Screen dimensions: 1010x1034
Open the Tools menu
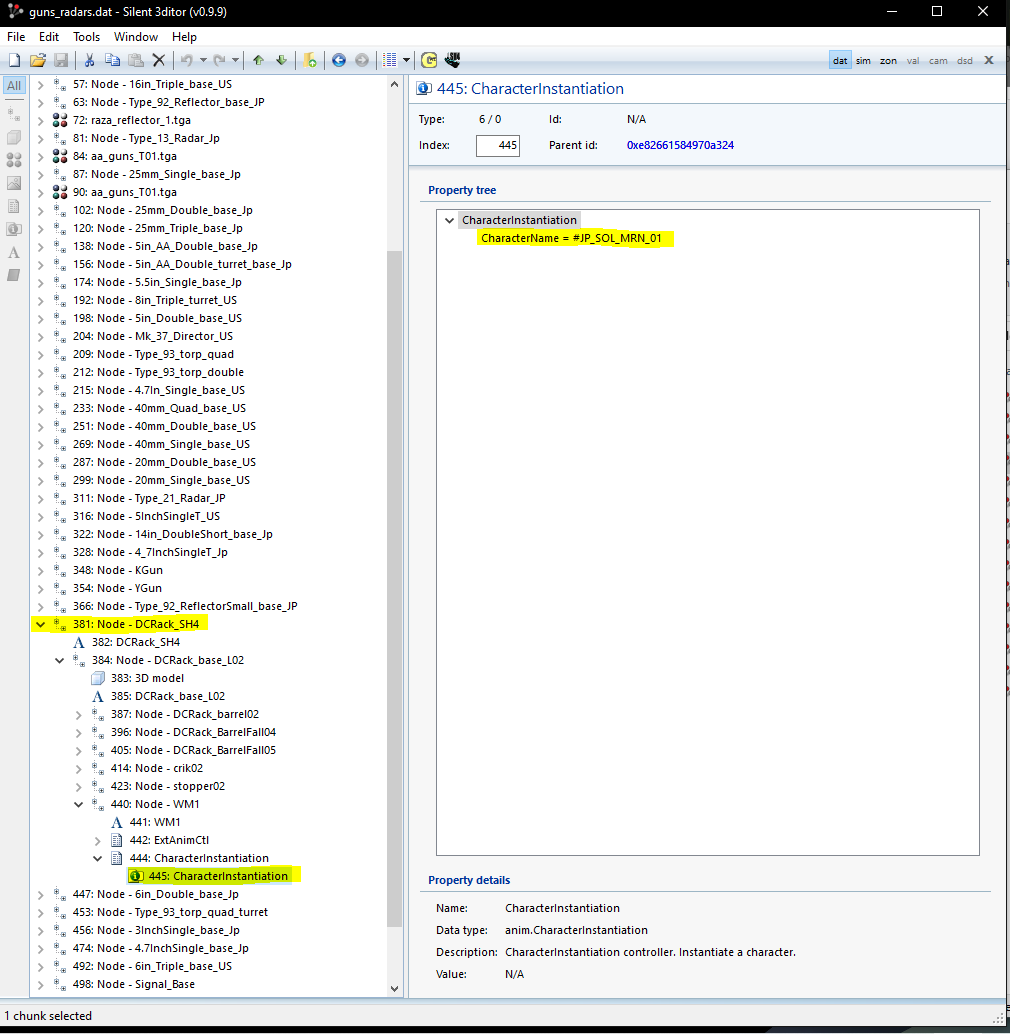click(86, 37)
